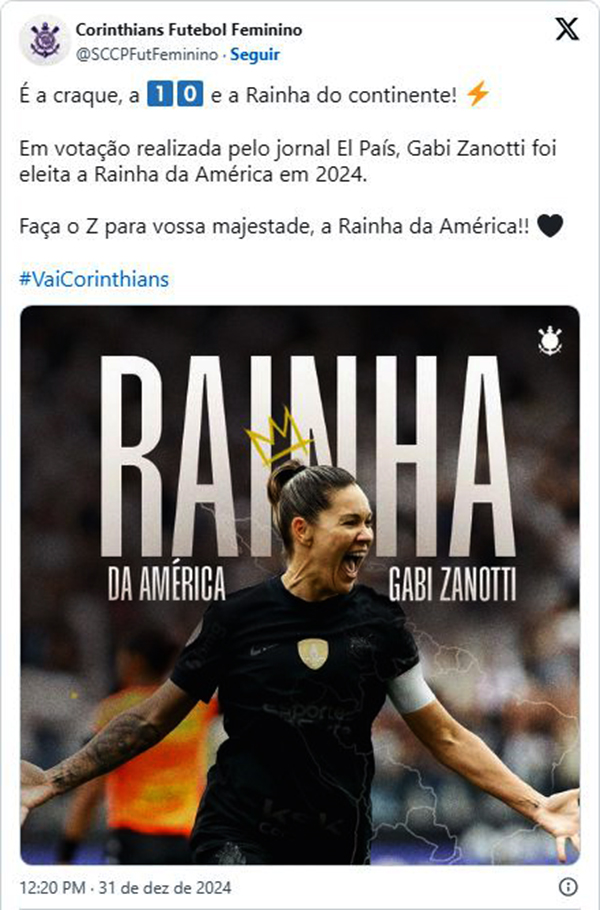Click the white Corinthians crest on the photo
Viewport: 600px width, 910px height.
(x=549, y=341)
